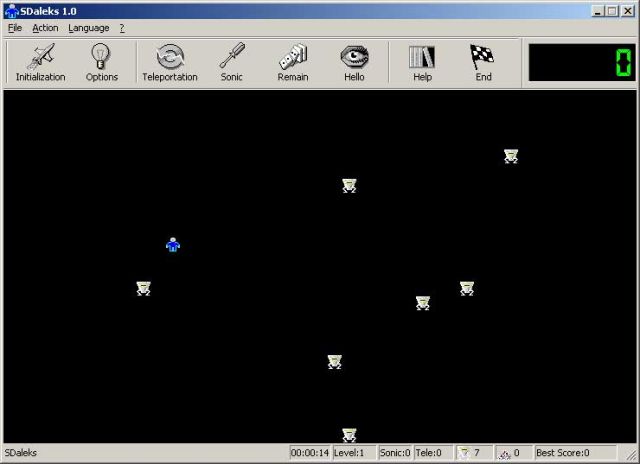Click the Dalek nearest the left edge

click(x=143, y=288)
